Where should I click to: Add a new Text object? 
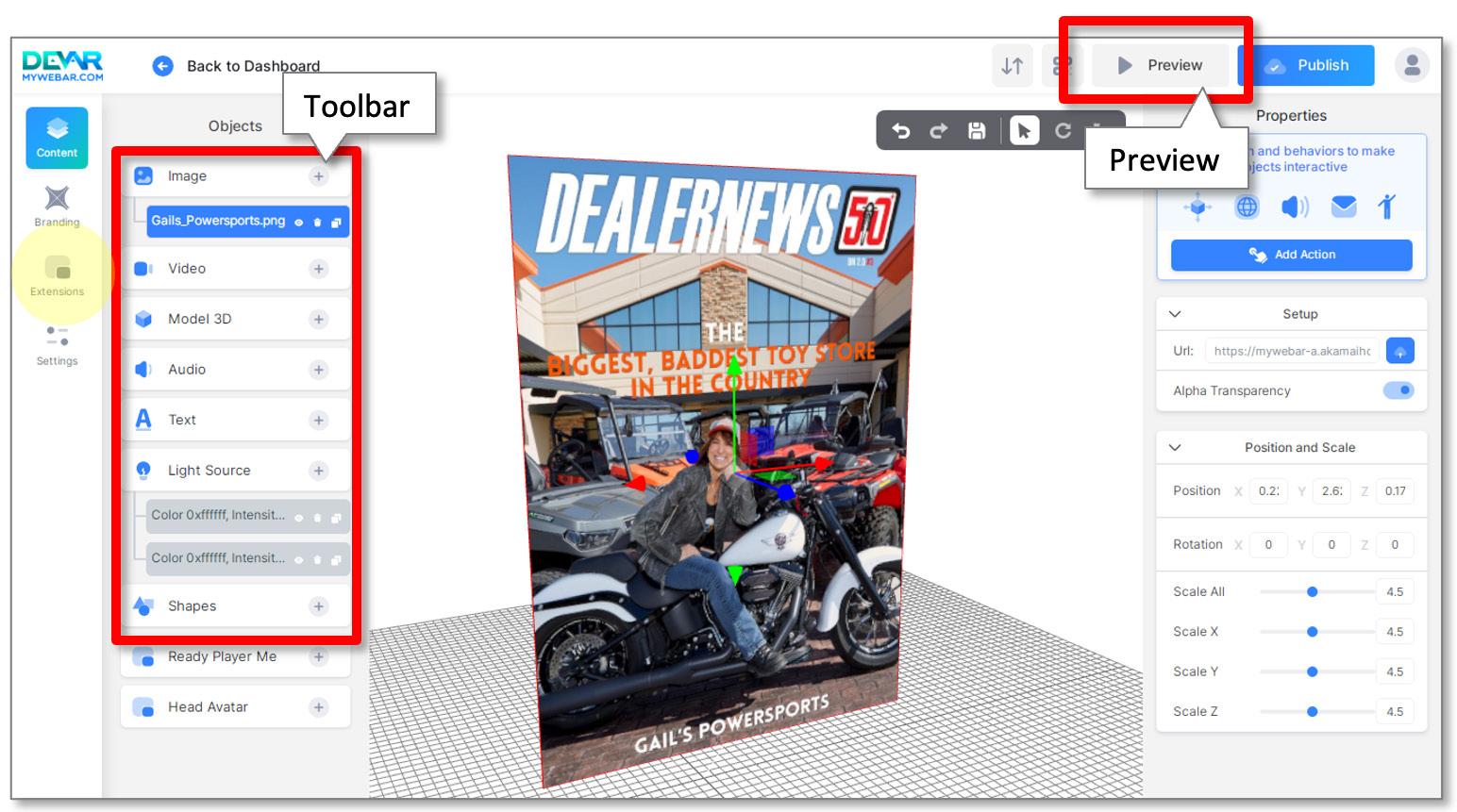[x=319, y=421]
